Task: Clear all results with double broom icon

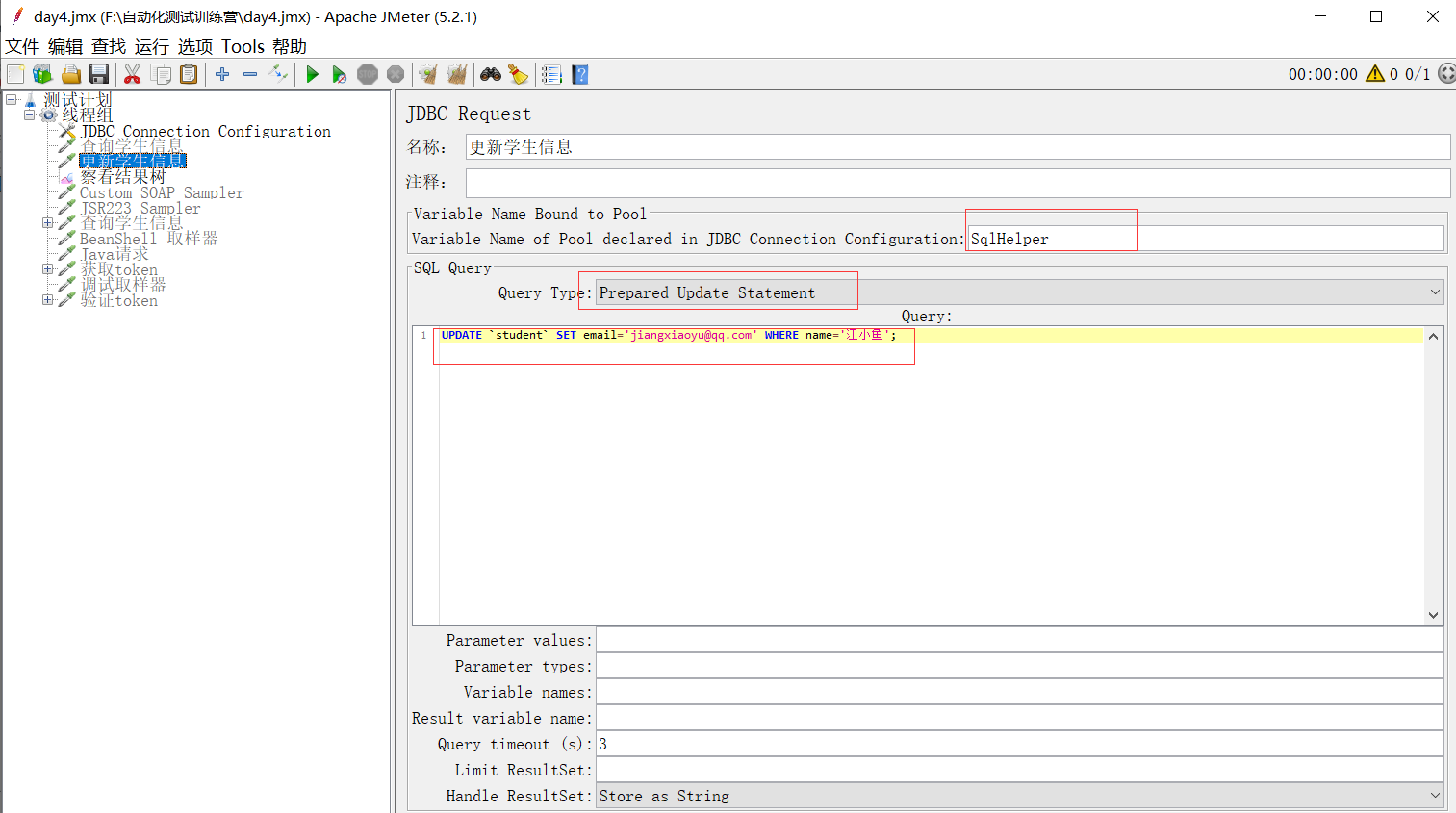Action: tap(456, 74)
